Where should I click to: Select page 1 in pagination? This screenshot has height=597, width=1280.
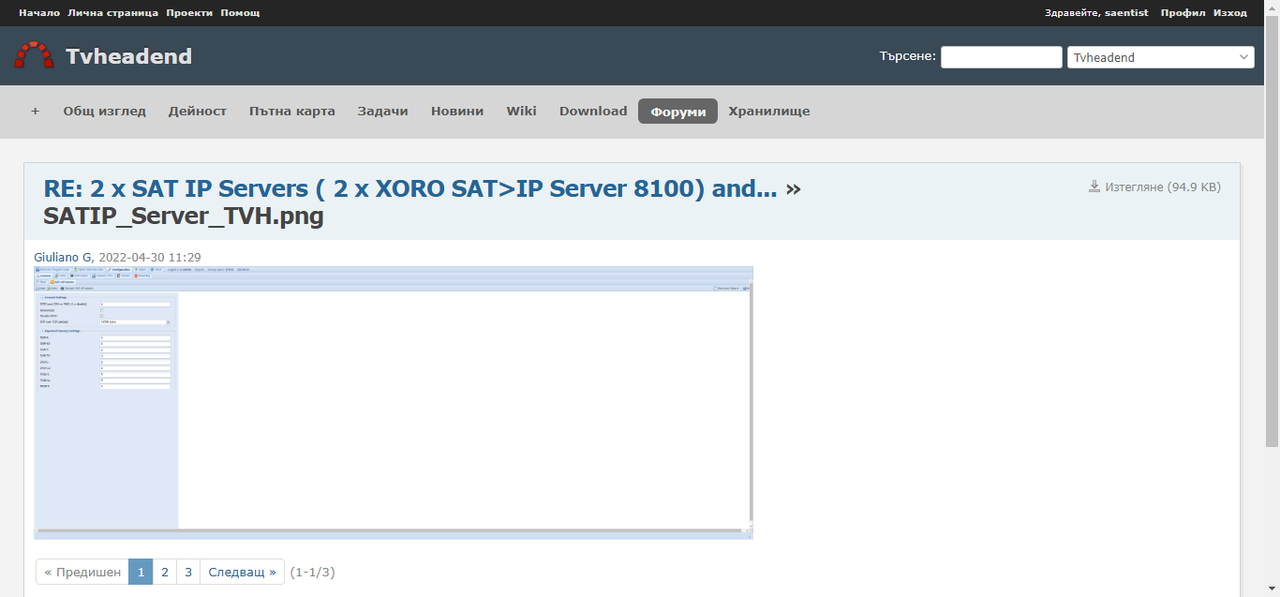141,572
